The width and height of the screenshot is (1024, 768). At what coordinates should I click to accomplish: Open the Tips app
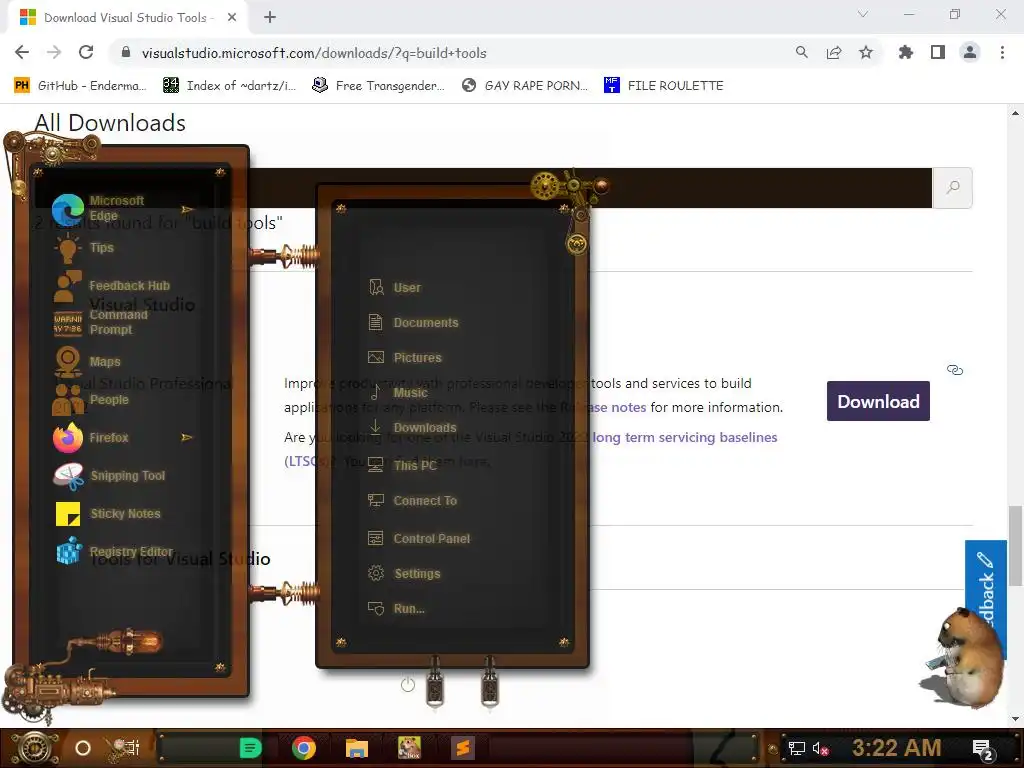click(85, 248)
